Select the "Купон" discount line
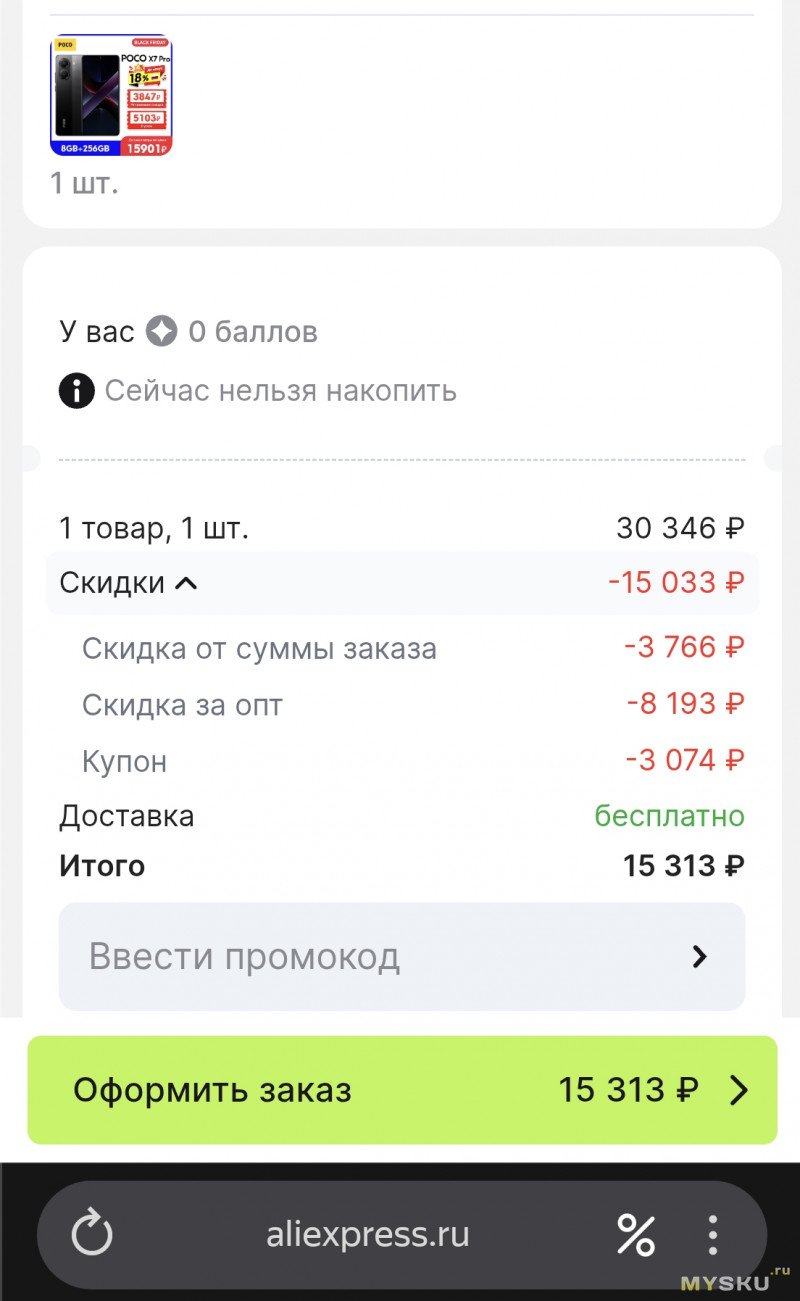Screen dimensions: 800x1301 (124, 761)
